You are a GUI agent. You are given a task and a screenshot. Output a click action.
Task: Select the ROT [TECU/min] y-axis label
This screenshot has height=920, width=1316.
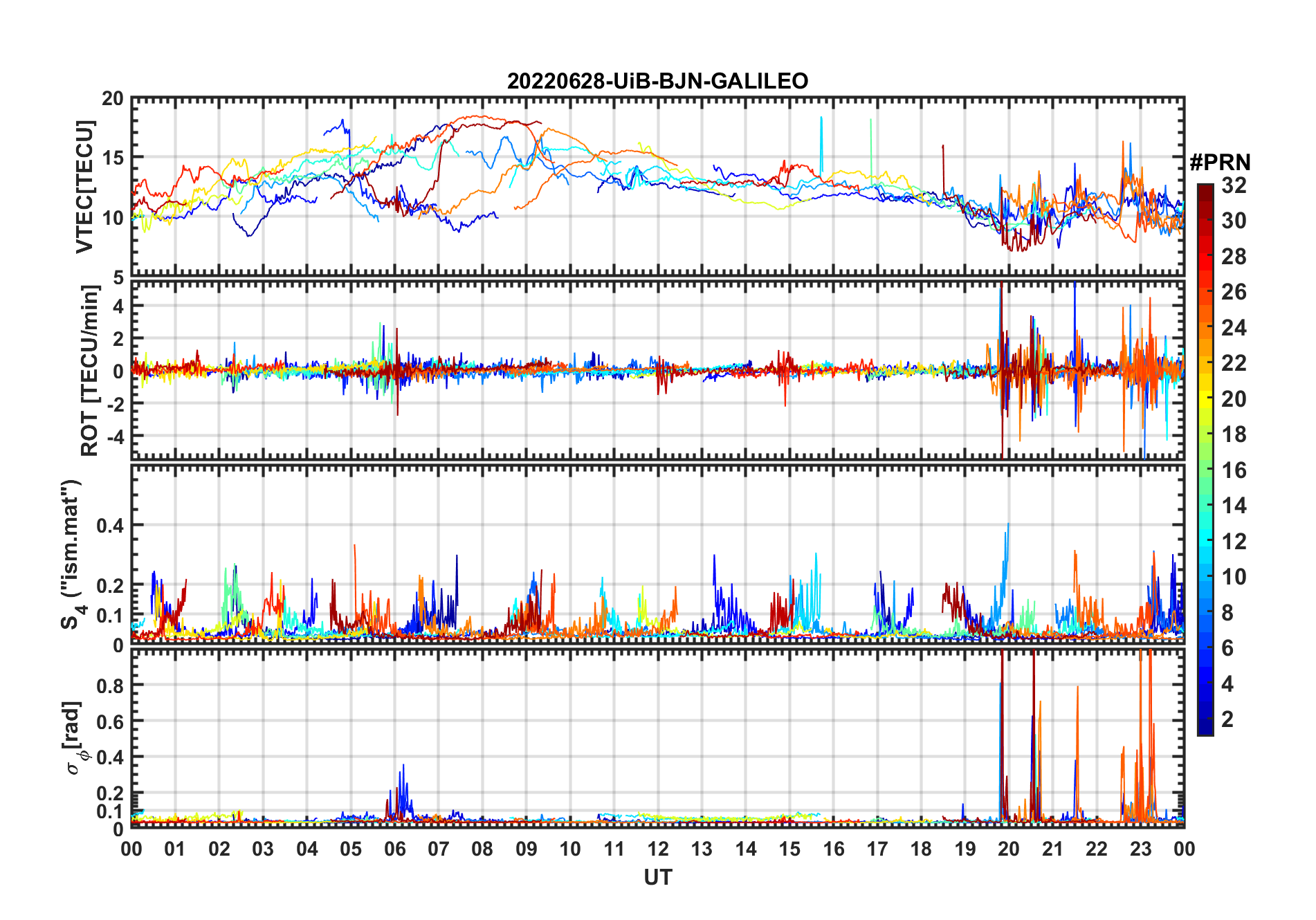[89, 371]
